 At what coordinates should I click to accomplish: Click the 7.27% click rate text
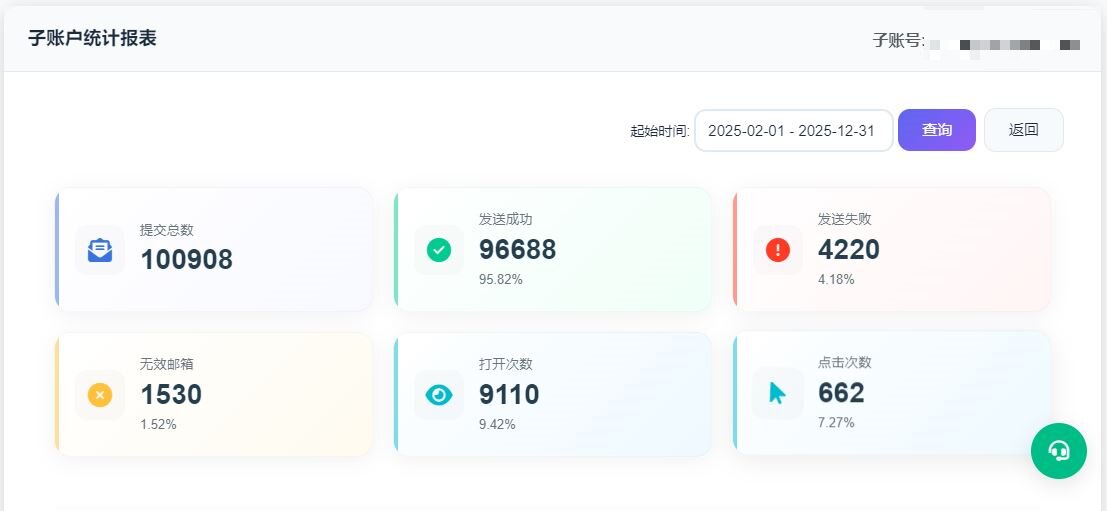(x=836, y=422)
